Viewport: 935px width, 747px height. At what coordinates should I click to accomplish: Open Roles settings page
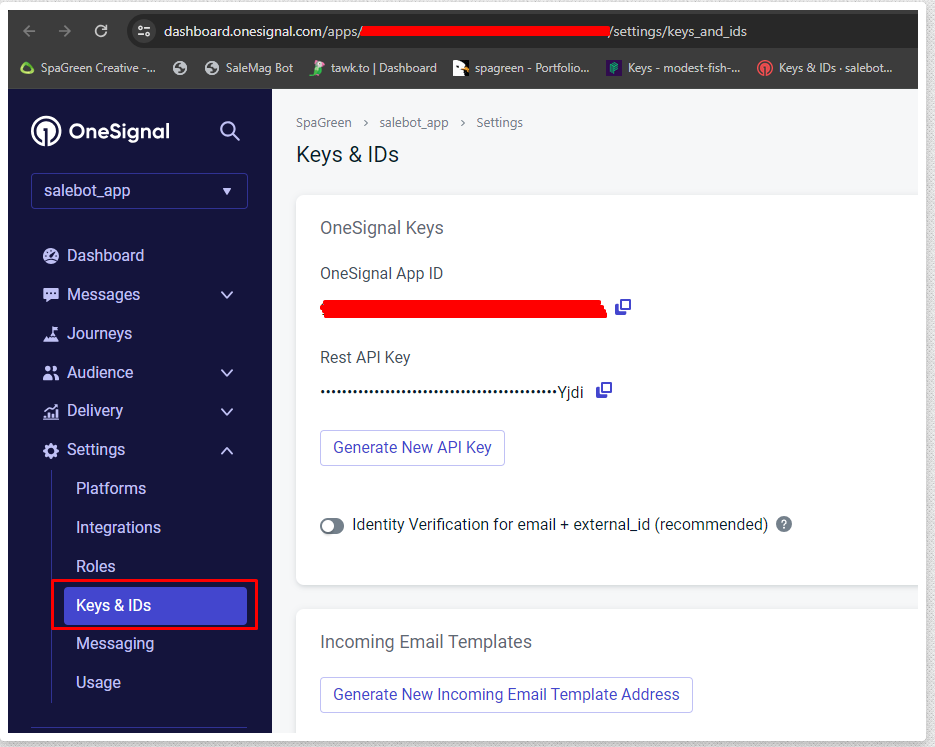pyautogui.click(x=95, y=566)
